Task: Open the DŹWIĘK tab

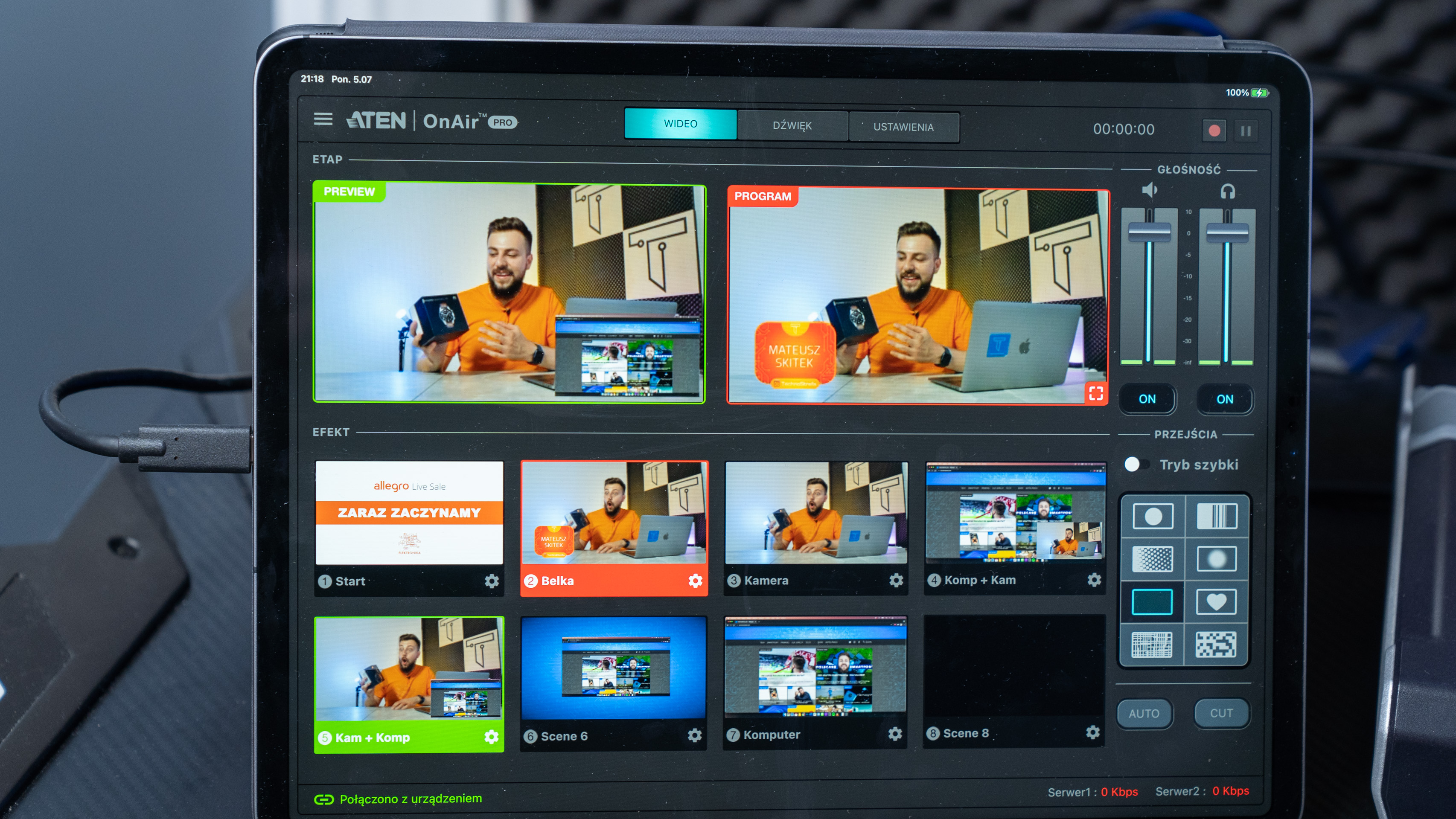Action: (x=792, y=126)
